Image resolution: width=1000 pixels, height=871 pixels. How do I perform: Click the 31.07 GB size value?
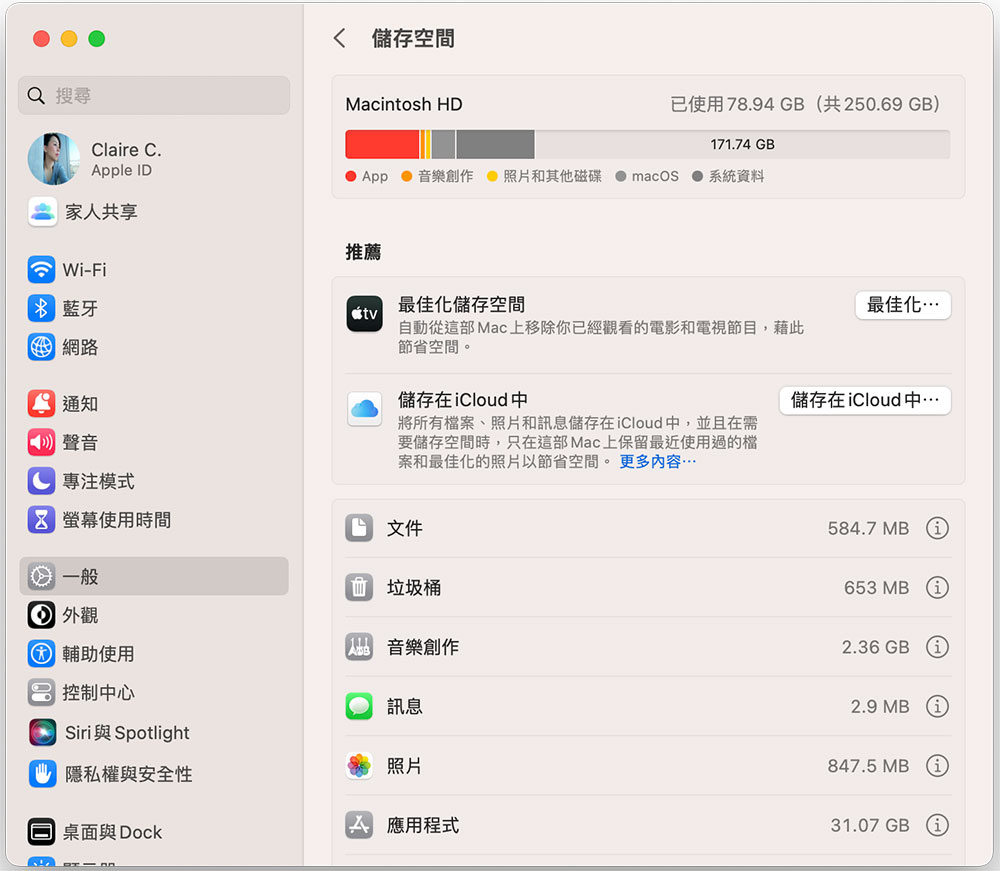click(869, 824)
